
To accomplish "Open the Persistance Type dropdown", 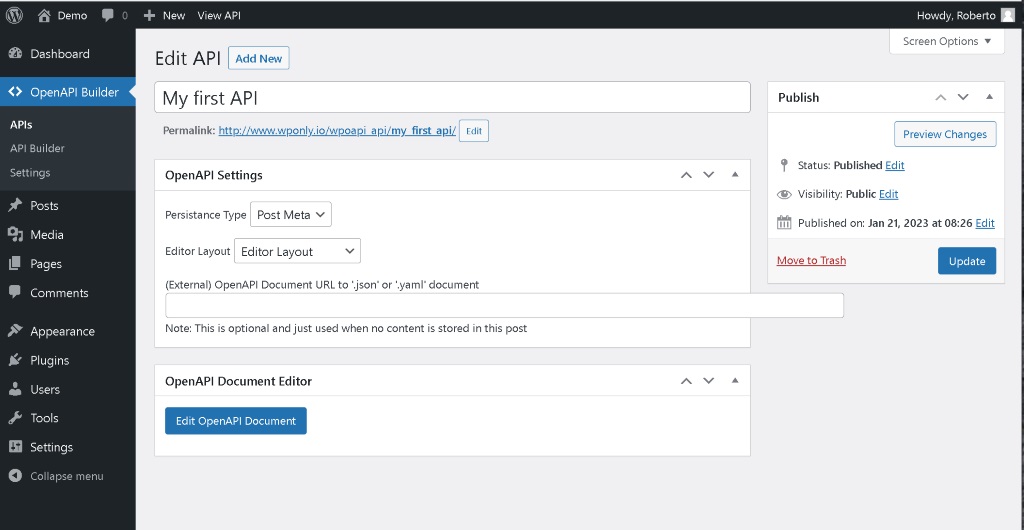I will [x=291, y=215].
